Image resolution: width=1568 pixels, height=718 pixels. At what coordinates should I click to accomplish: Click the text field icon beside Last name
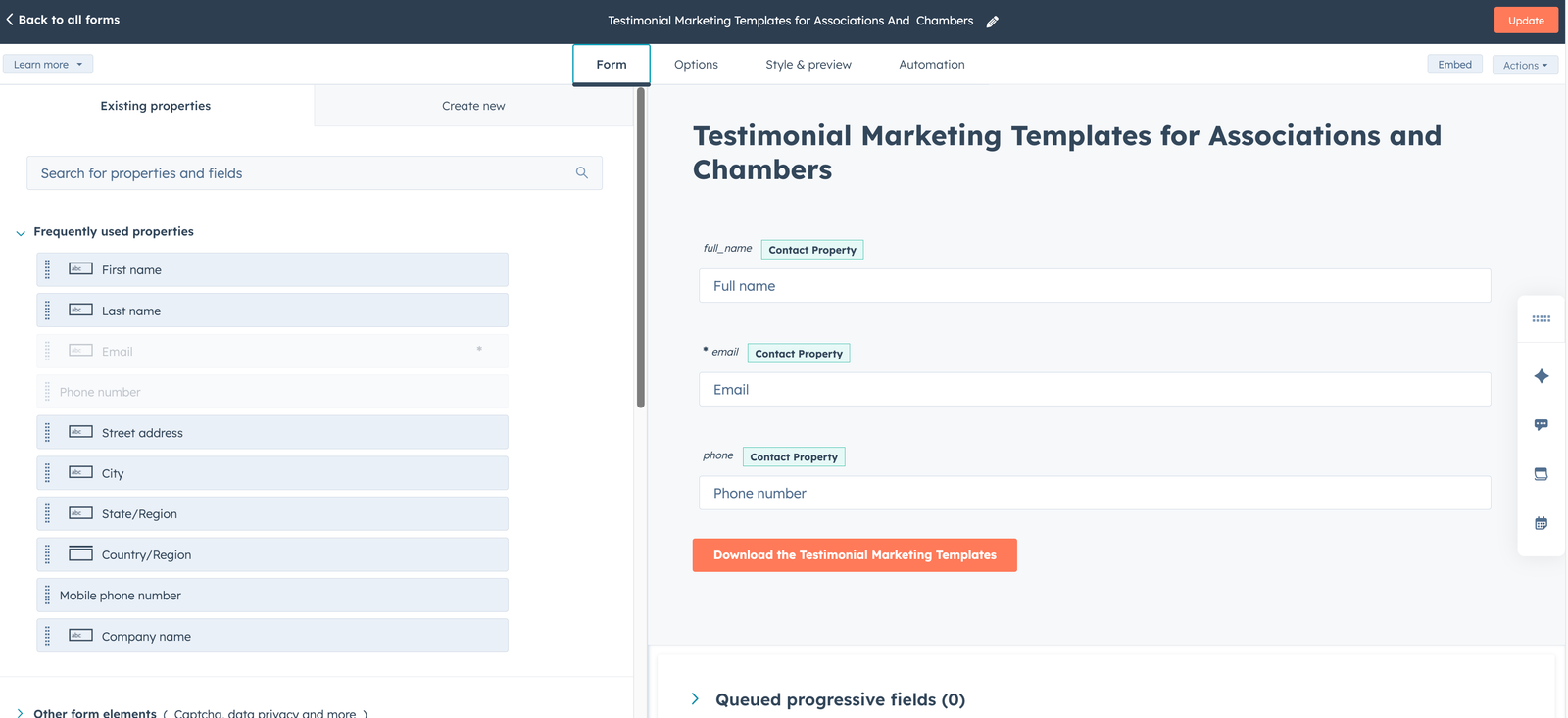[81, 310]
